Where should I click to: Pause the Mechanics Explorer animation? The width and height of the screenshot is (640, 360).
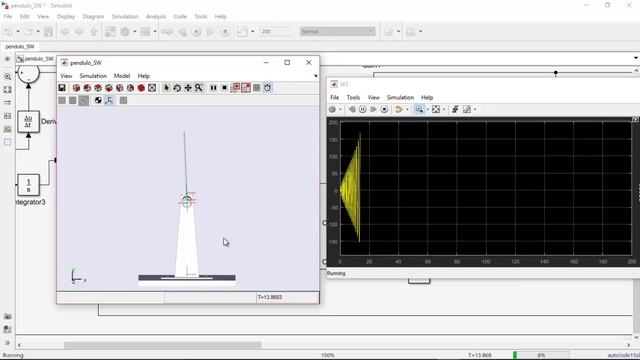pyautogui.click(x=213, y=88)
